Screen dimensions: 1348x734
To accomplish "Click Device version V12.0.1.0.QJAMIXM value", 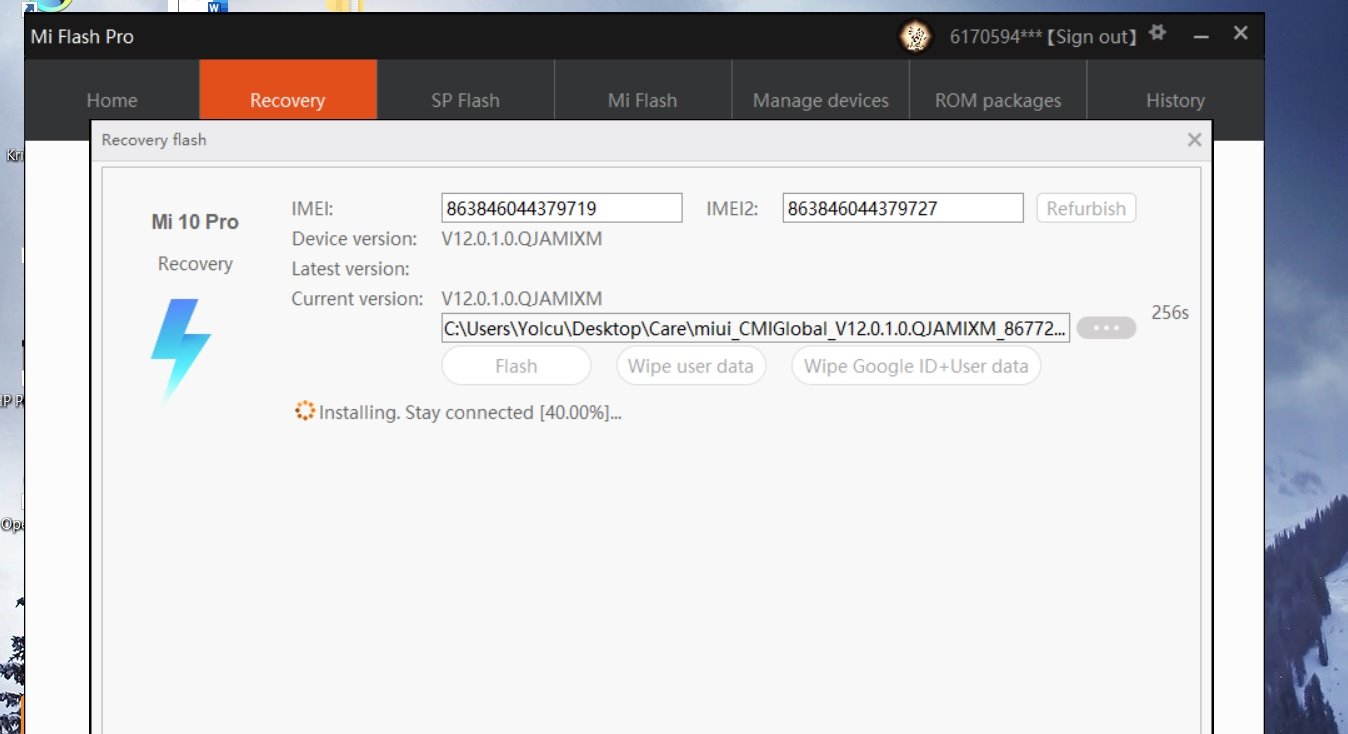I will coord(522,239).
